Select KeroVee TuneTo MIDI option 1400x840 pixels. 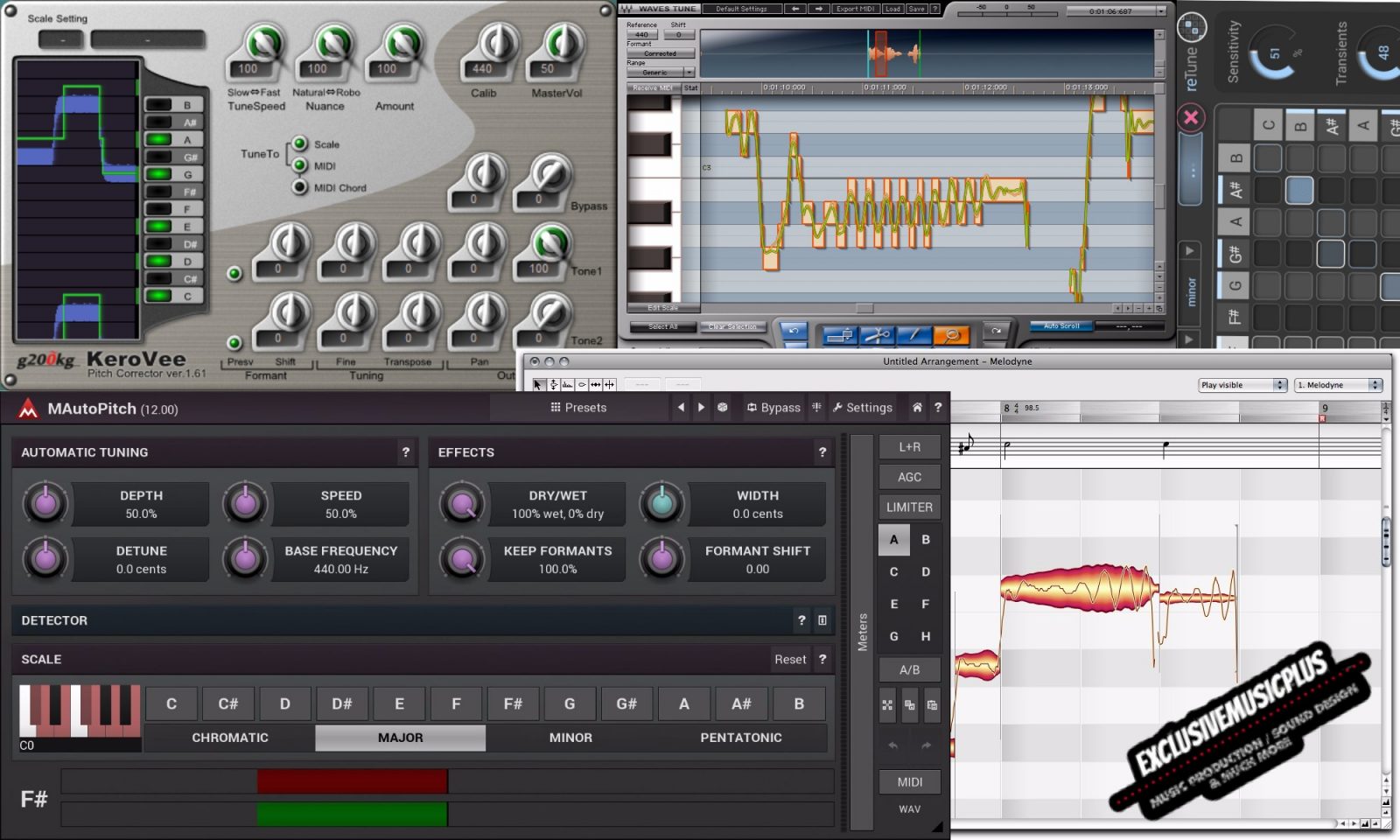299,165
